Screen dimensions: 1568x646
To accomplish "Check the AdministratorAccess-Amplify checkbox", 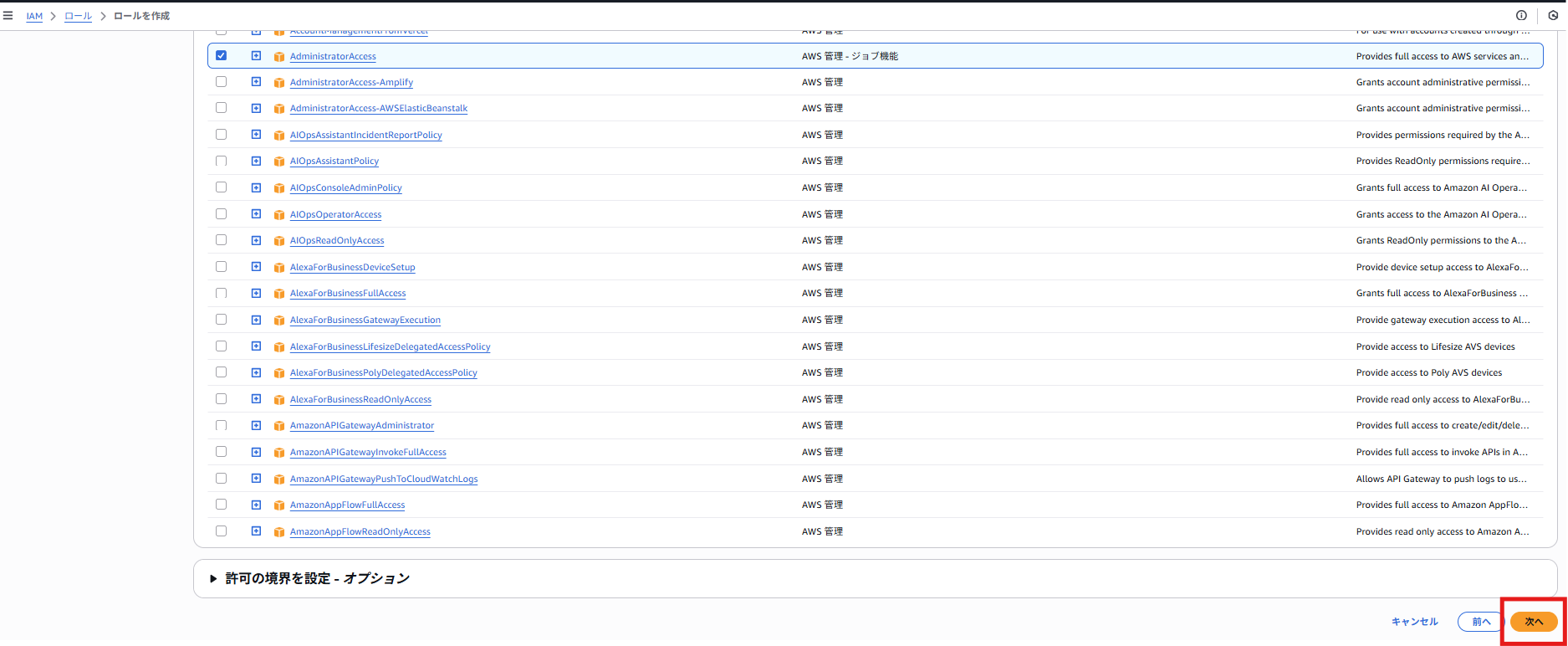I will [x=221, y=82].
